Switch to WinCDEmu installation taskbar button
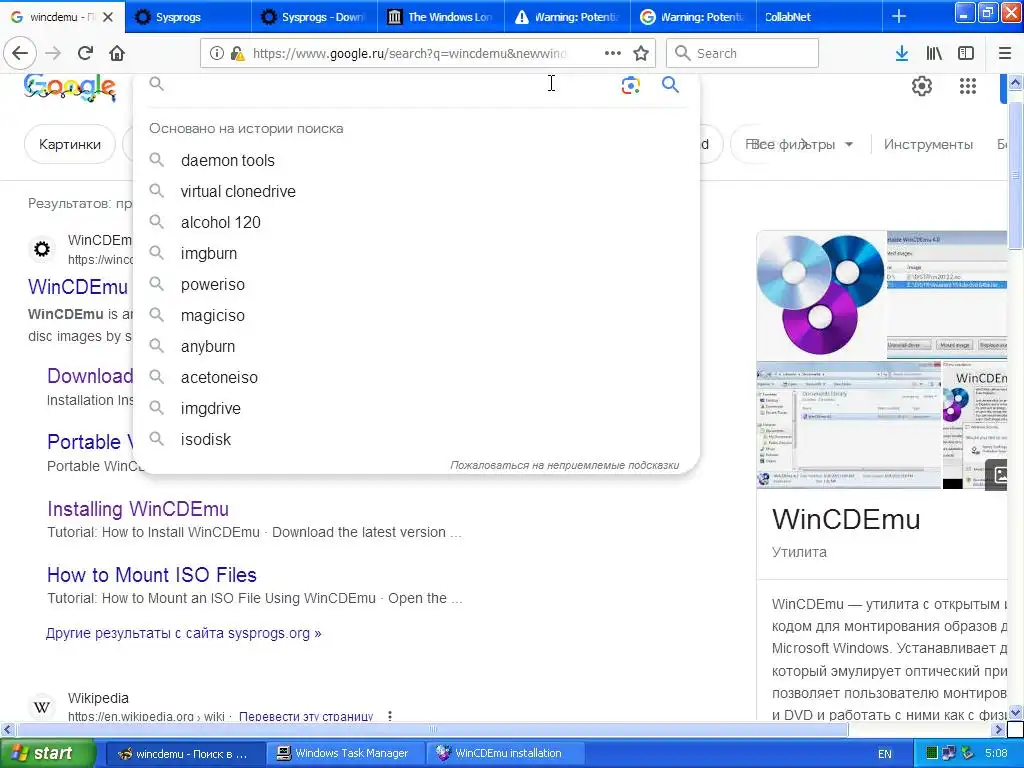The width and height of the screenshot is (1024, 768). tap(504, 754)
